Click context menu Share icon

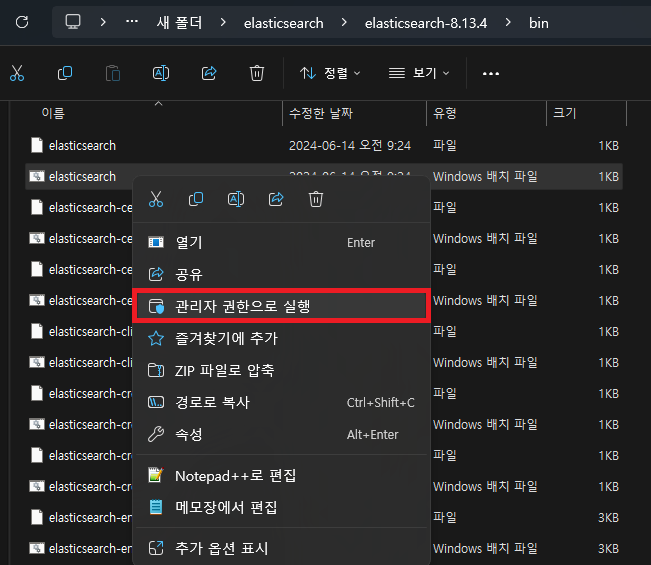276,199
